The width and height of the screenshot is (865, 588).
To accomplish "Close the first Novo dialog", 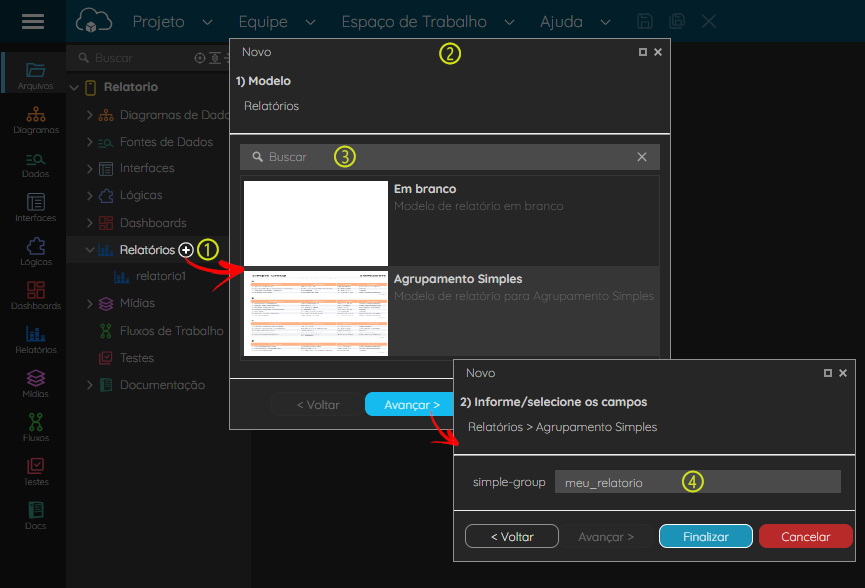I will tap(658, 52).
